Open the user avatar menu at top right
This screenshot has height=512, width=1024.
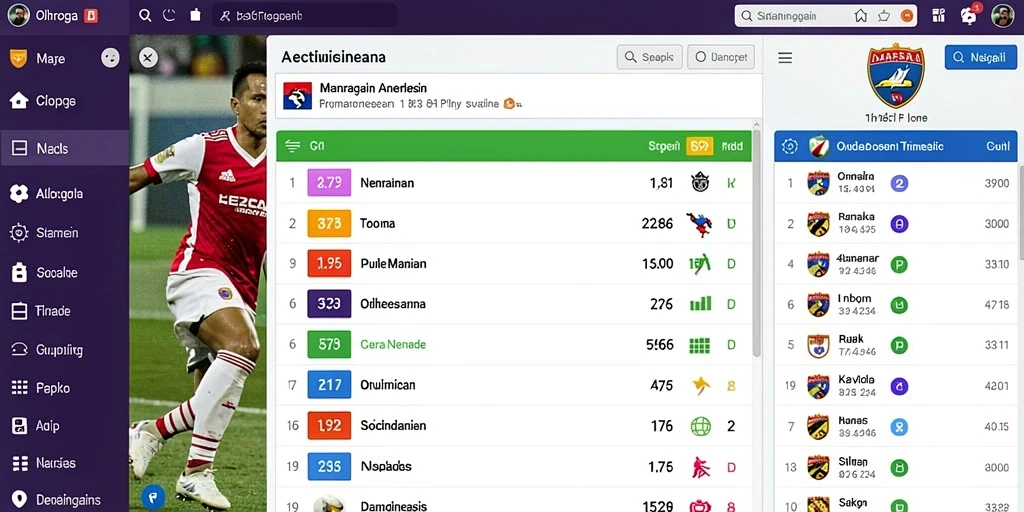pos(1002,16)
